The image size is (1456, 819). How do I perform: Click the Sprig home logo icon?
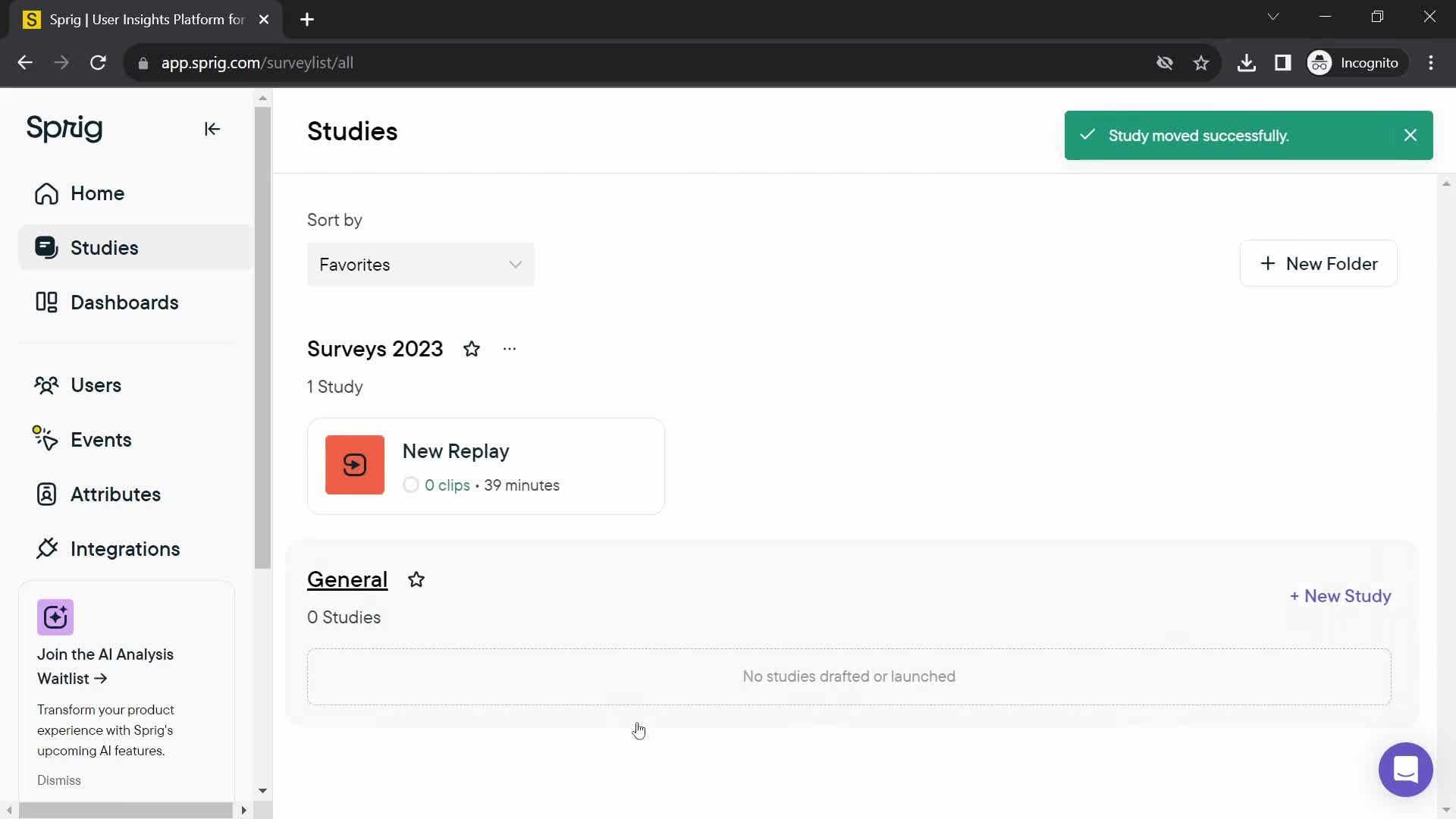pos(64,129)
